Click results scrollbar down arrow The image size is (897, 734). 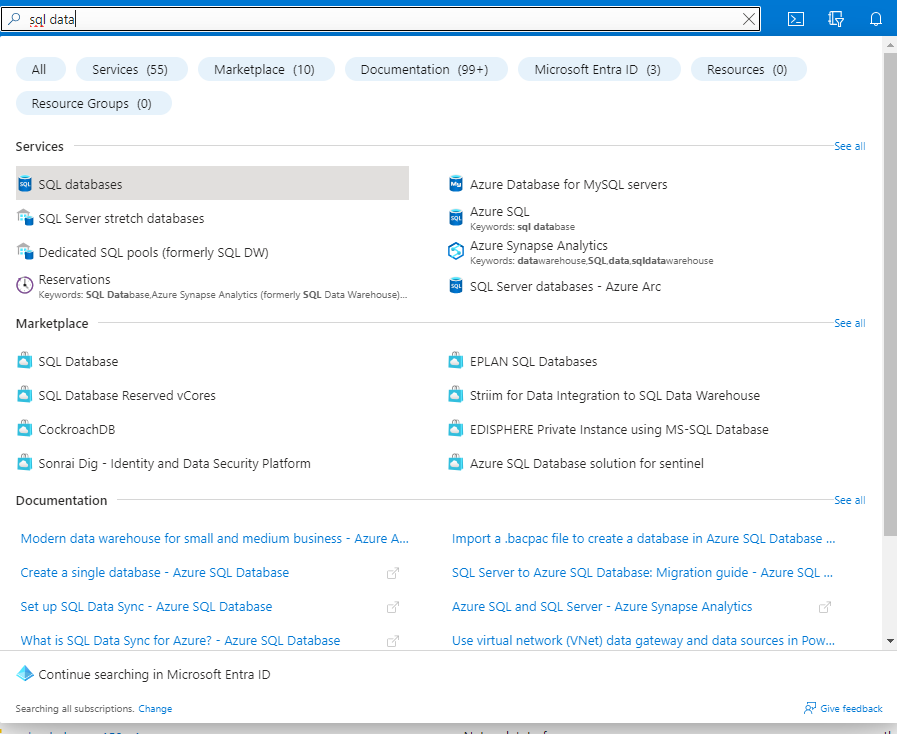(890, 641)
